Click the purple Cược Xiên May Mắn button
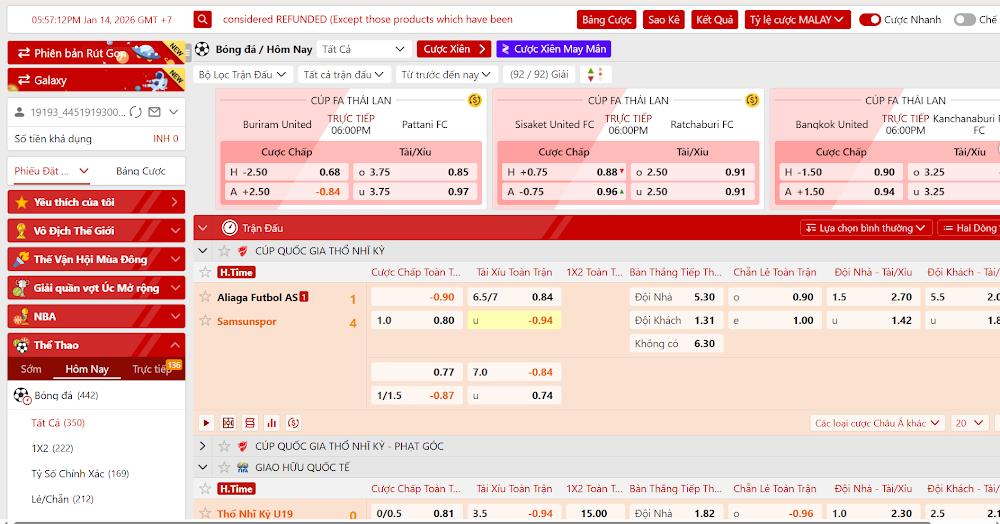This screenshot has width=1000, height=524. pos(553,49)
